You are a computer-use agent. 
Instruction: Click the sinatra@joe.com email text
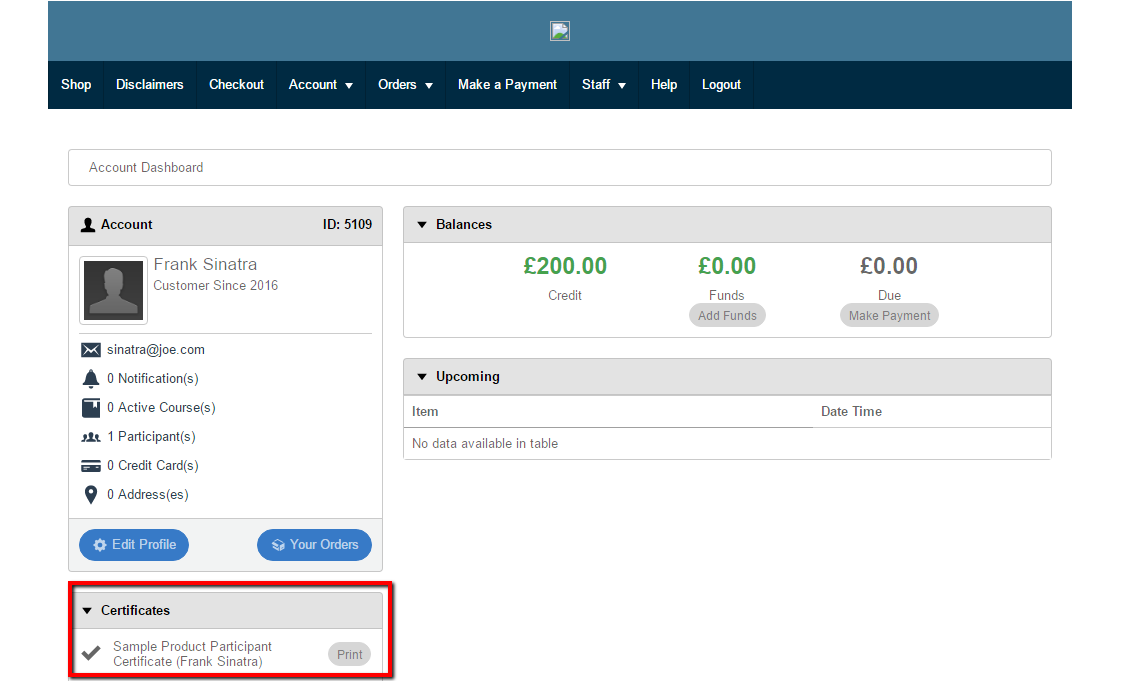pyautogui.click(x=156, y=350)
